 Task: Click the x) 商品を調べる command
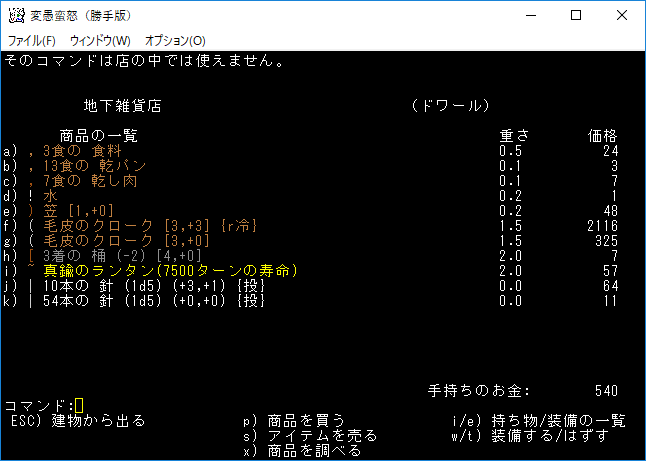coord(302,450)
